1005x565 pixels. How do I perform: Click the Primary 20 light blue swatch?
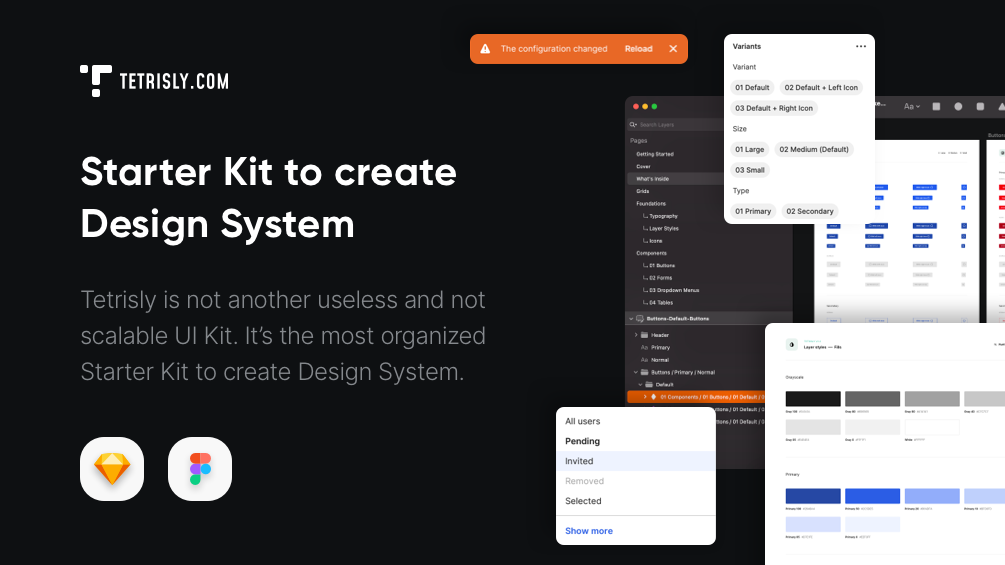(932, 496)
